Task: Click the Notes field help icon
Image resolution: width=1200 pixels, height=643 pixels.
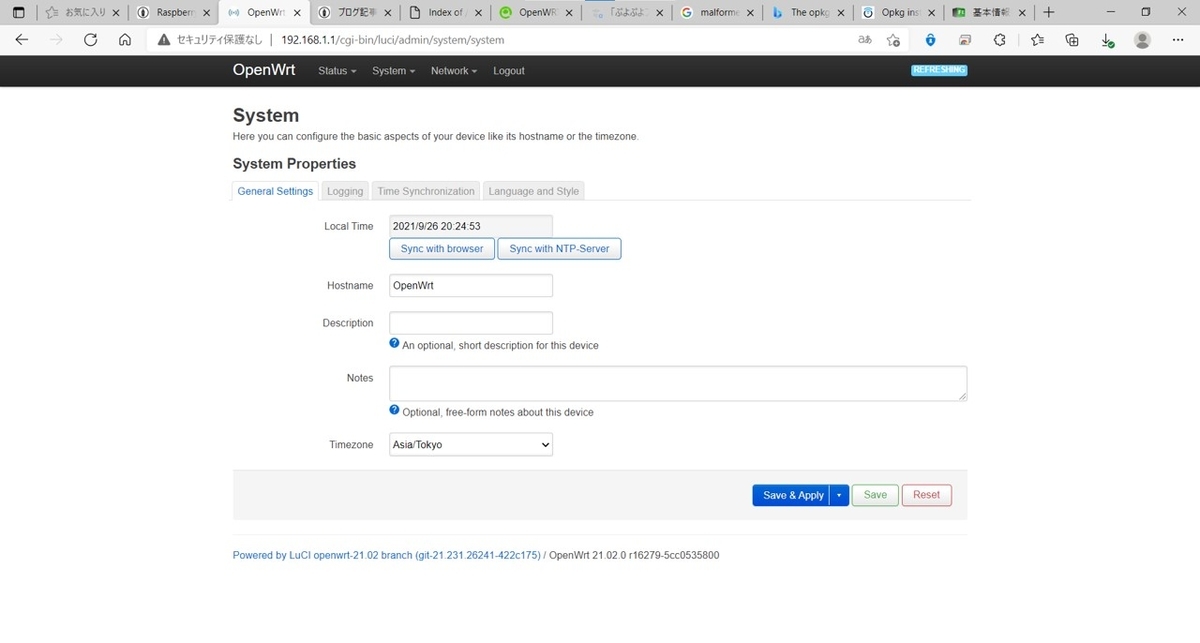Action: (x=394, y=410)
